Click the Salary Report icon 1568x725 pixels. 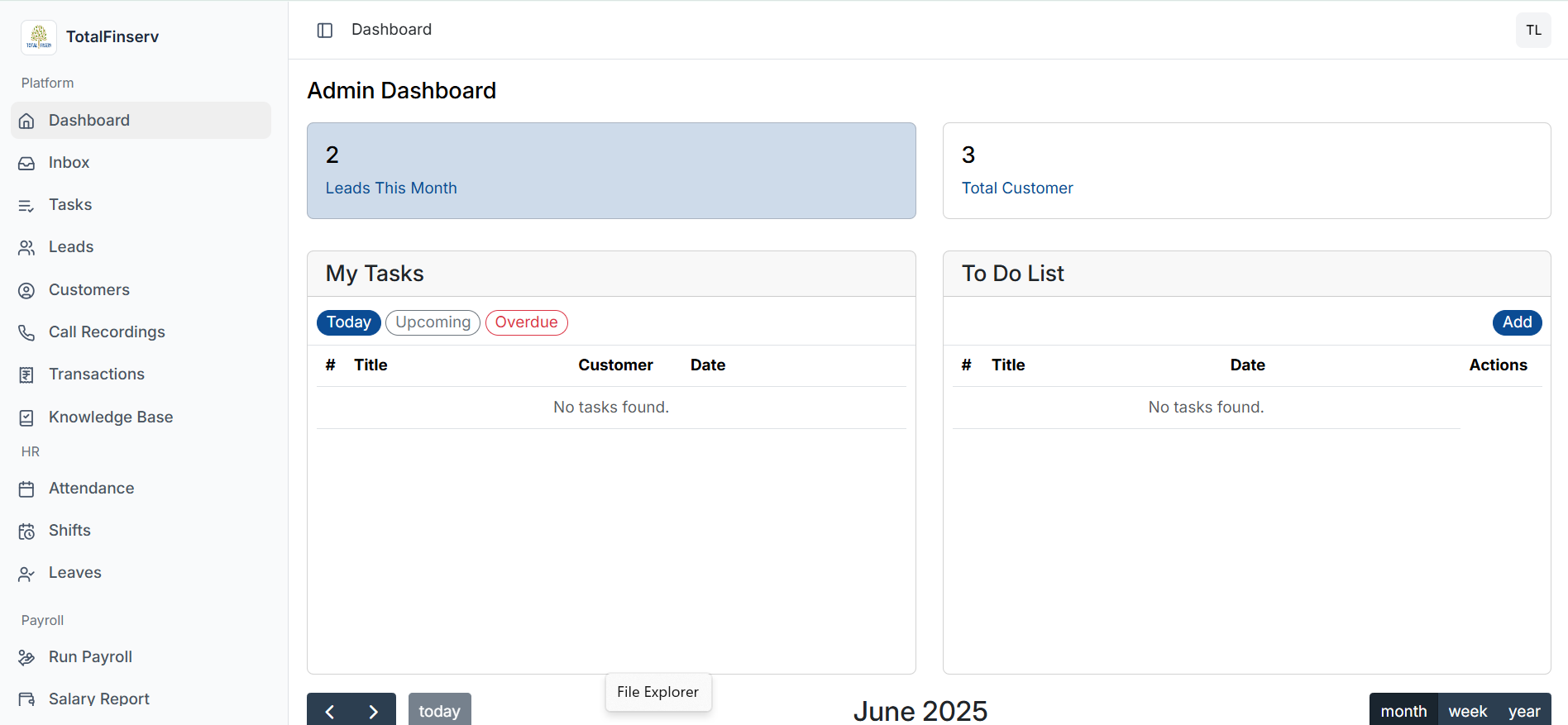(x=26, y=699)
